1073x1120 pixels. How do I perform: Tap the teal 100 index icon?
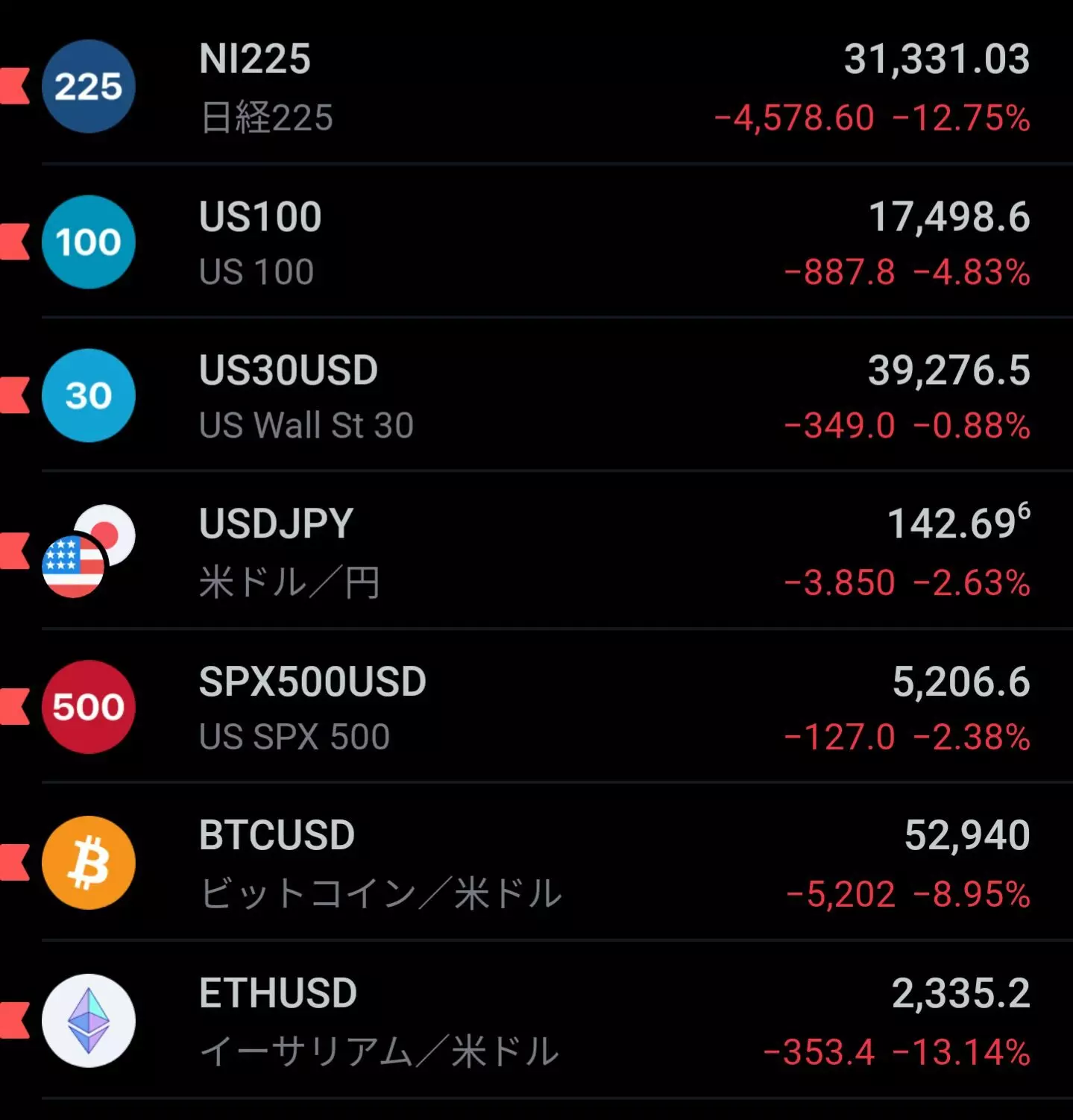88,242
